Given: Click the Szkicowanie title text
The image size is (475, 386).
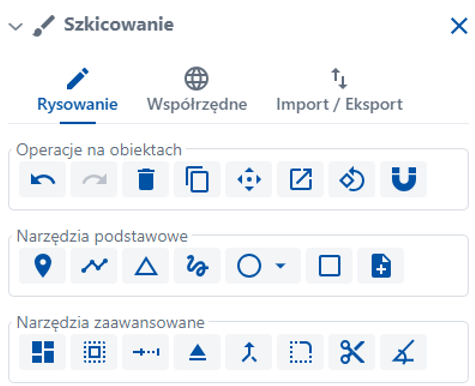Looking at the screenshot, I should [119, 25].
